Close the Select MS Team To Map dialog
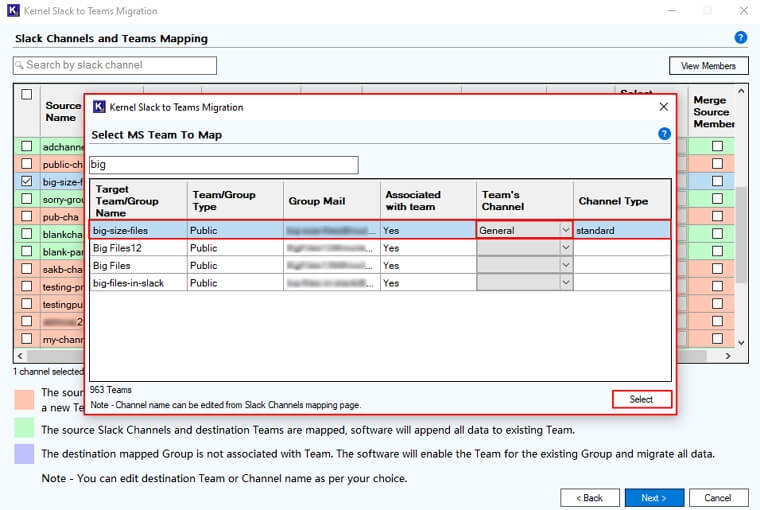The width and height of the screenshot is (760, 510). click(x=664, y=107)
